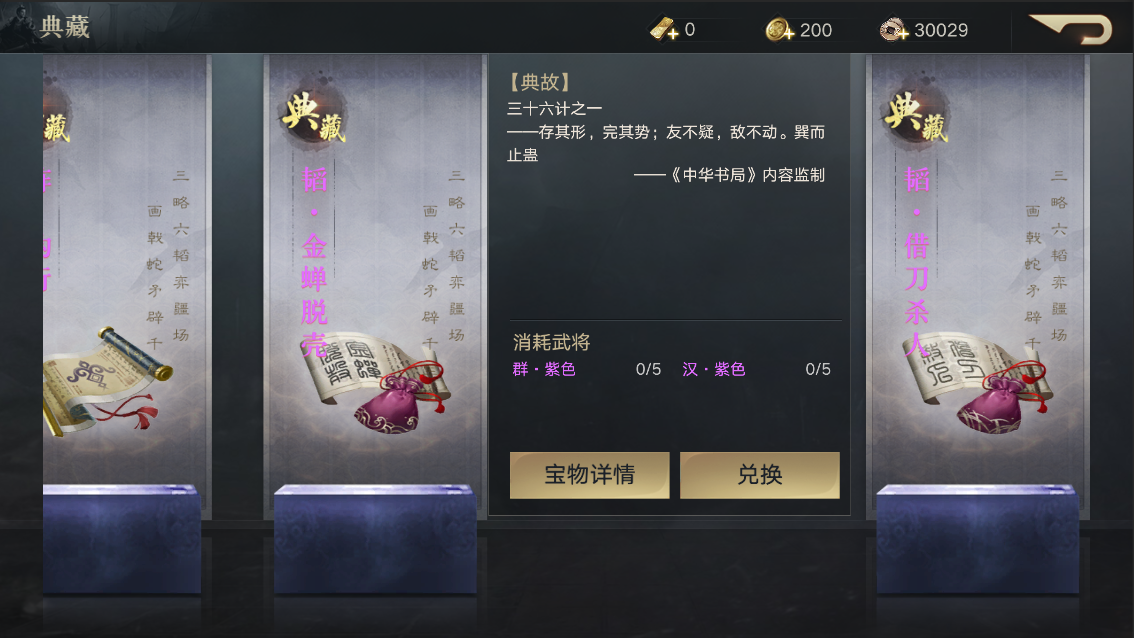
Task: Click the pedestal under 金蝉脱壳 banner
Action: (375, 540)
